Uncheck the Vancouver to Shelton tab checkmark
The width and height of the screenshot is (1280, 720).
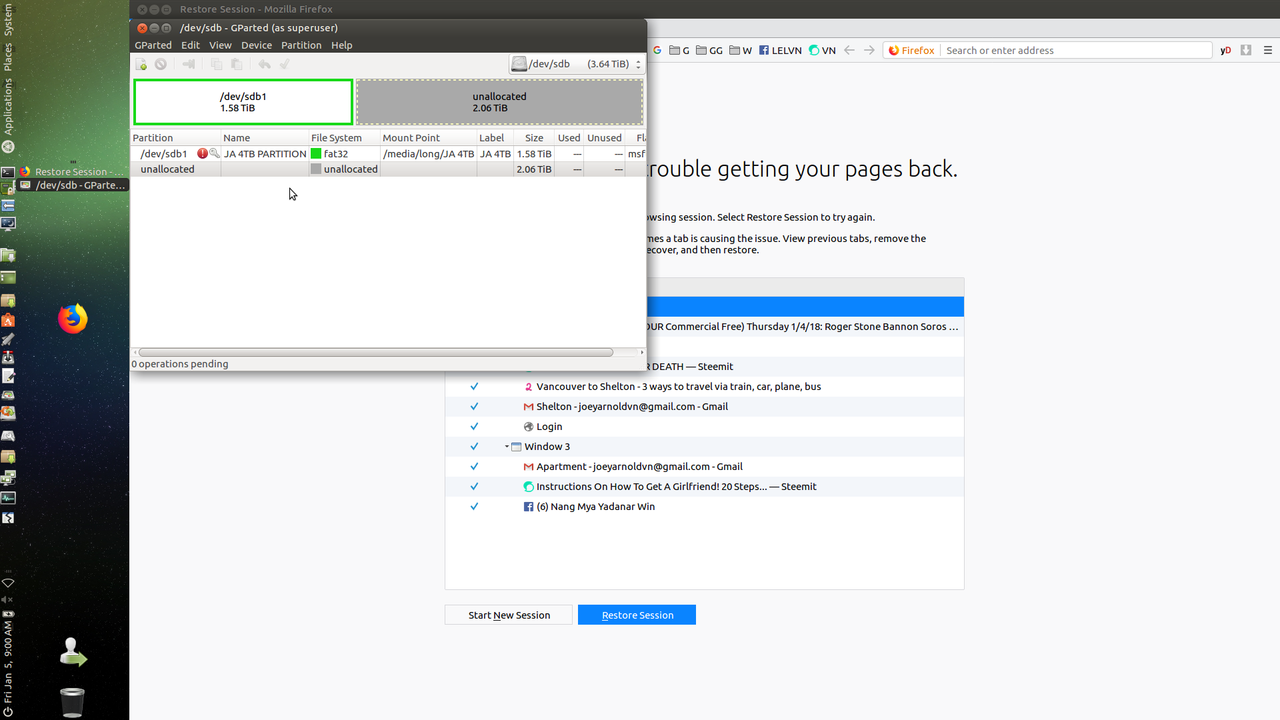(x=474, y=386)
